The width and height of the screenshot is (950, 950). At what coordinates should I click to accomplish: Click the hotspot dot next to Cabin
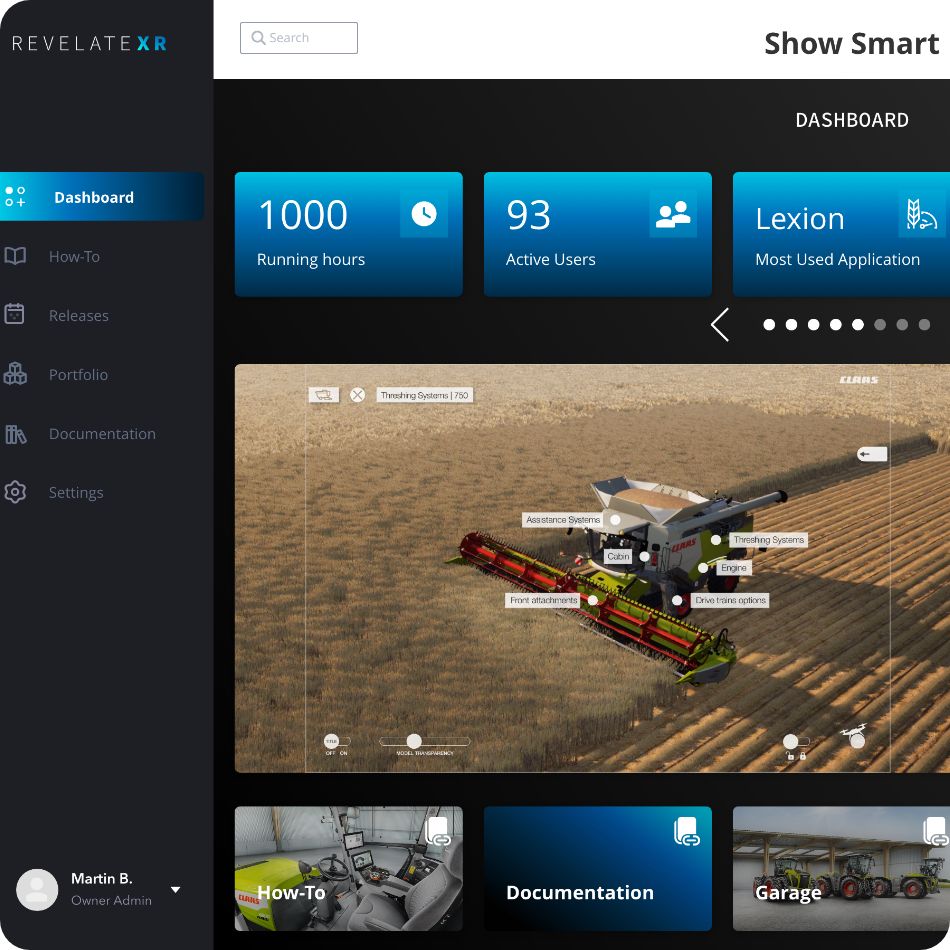pyautogui.click(x=645, y=556)
